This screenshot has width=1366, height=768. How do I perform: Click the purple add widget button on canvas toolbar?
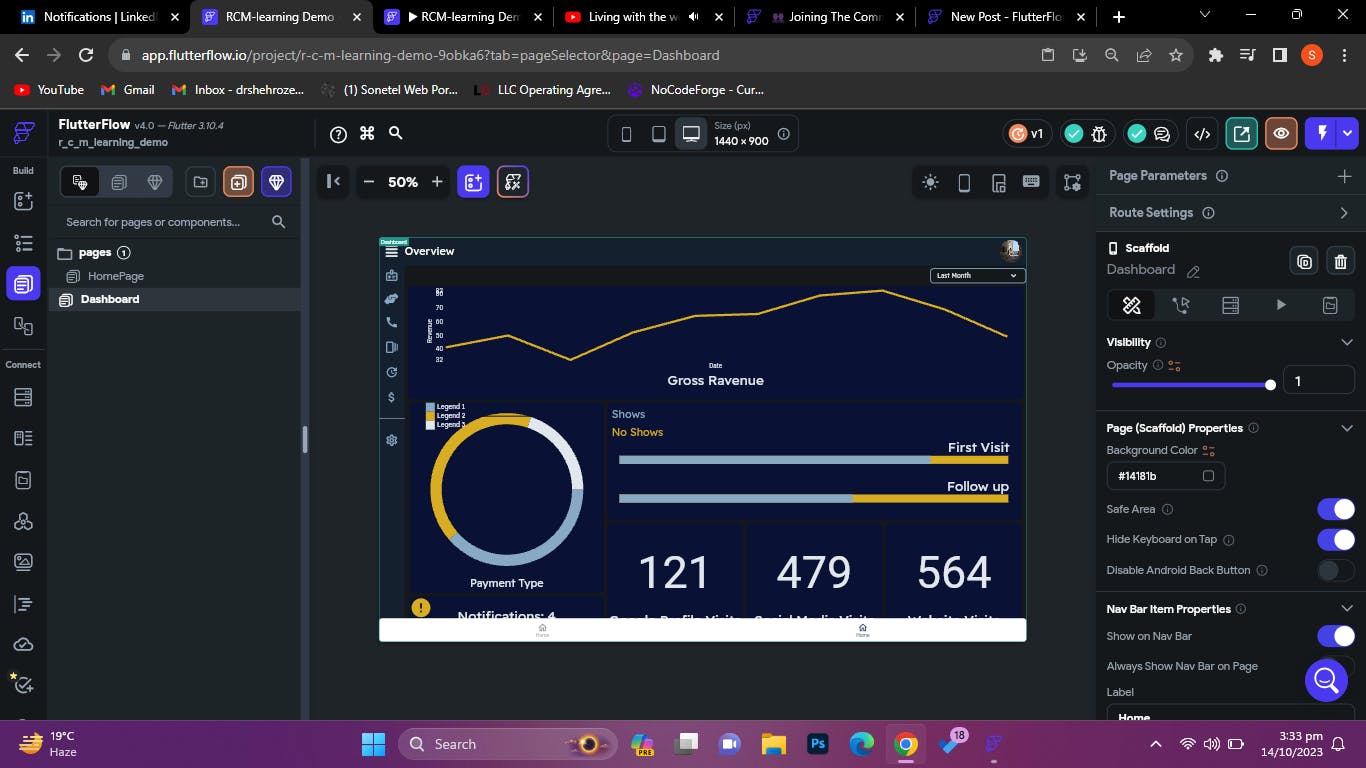pyautogui.click(x=473, y=182)
